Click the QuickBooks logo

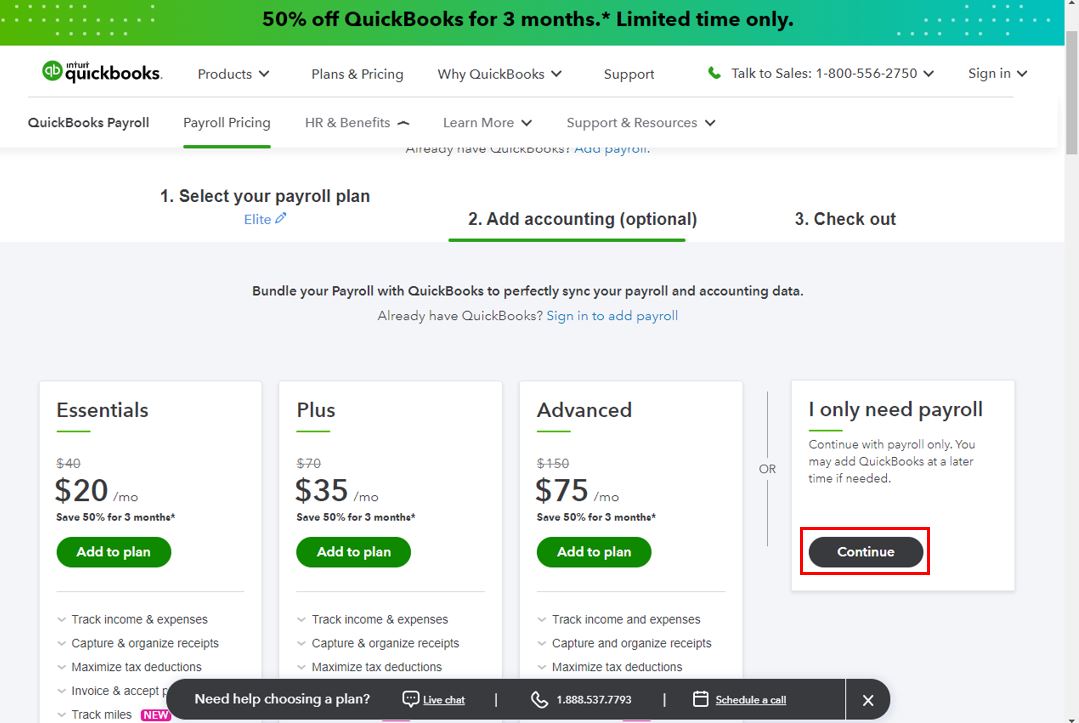pyautogui.click(x=102, y=72)
